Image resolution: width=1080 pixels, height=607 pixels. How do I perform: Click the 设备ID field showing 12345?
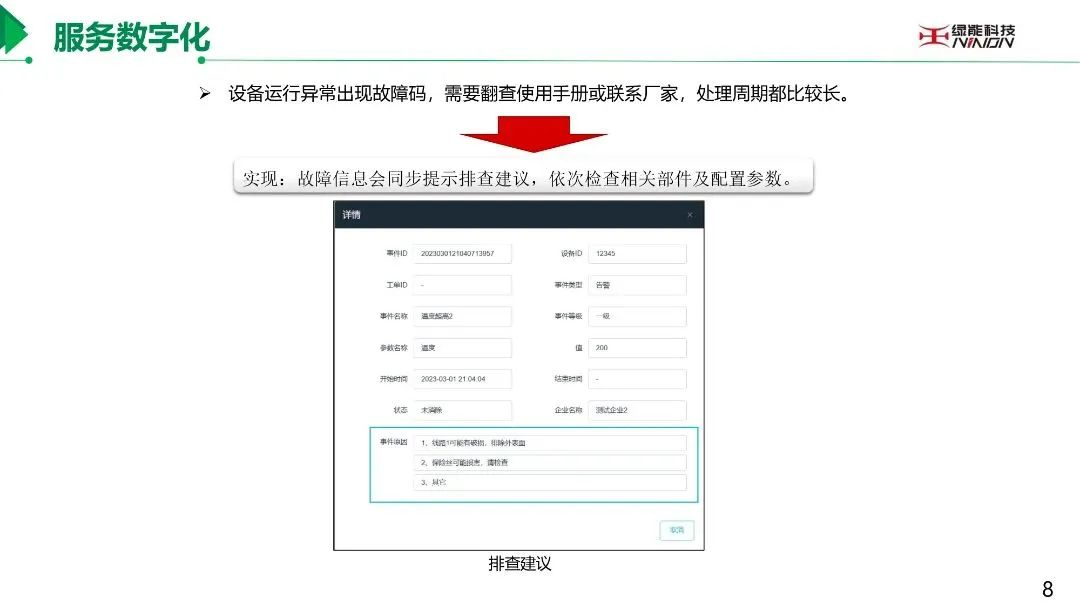(637, 254)
